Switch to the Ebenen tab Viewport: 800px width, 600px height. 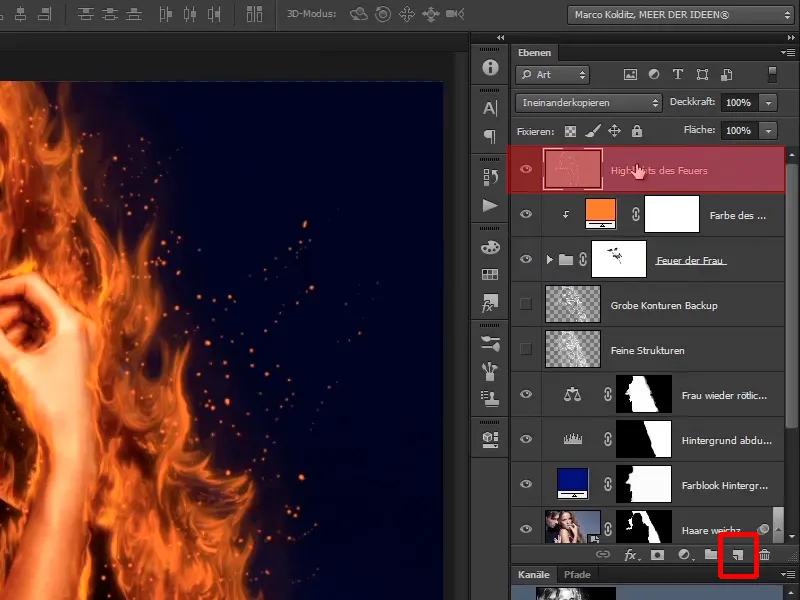pyautogui.click(x=535, y=53)
